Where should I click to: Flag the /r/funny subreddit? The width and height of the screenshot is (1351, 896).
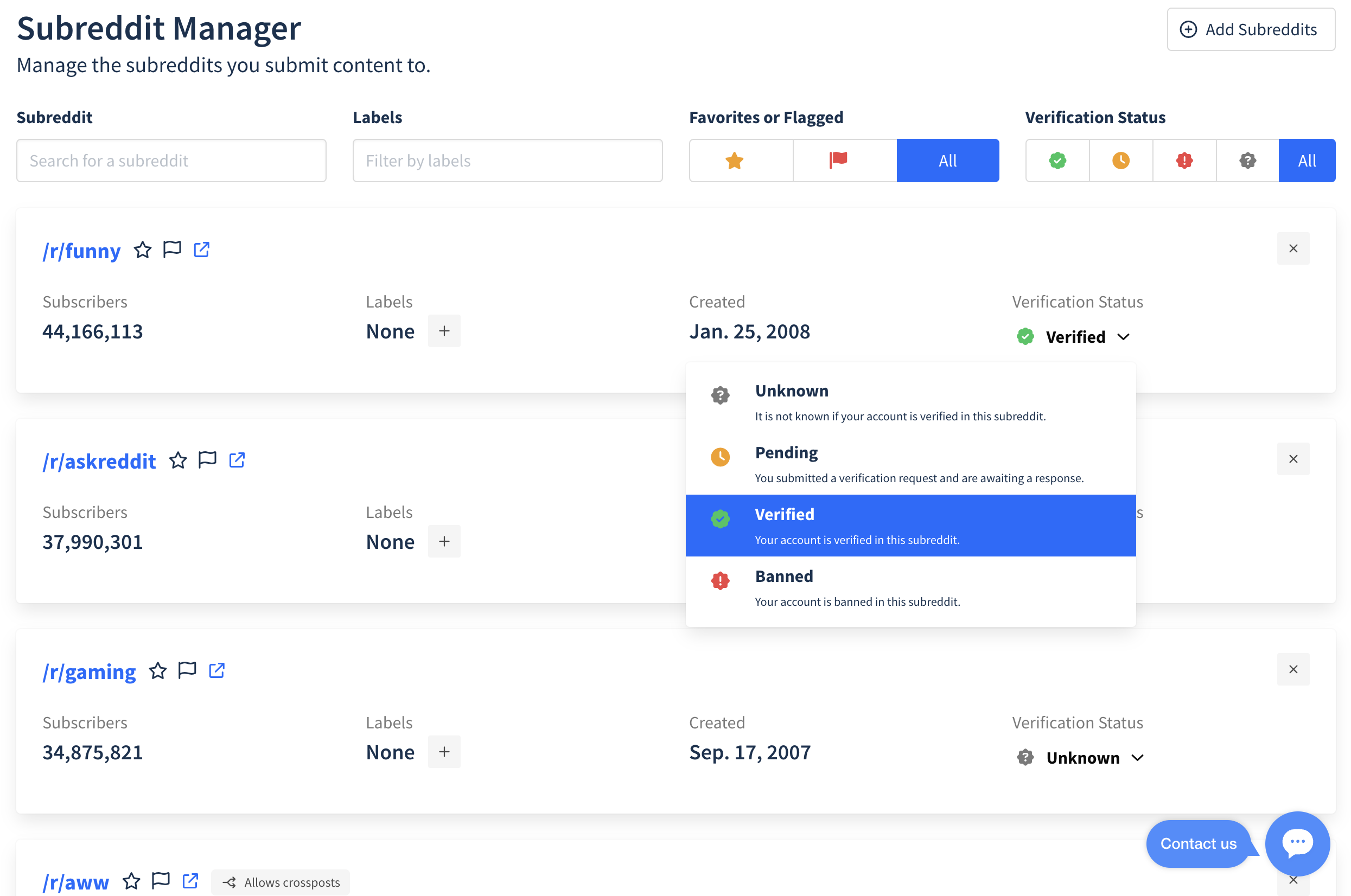tap(172, 249)
